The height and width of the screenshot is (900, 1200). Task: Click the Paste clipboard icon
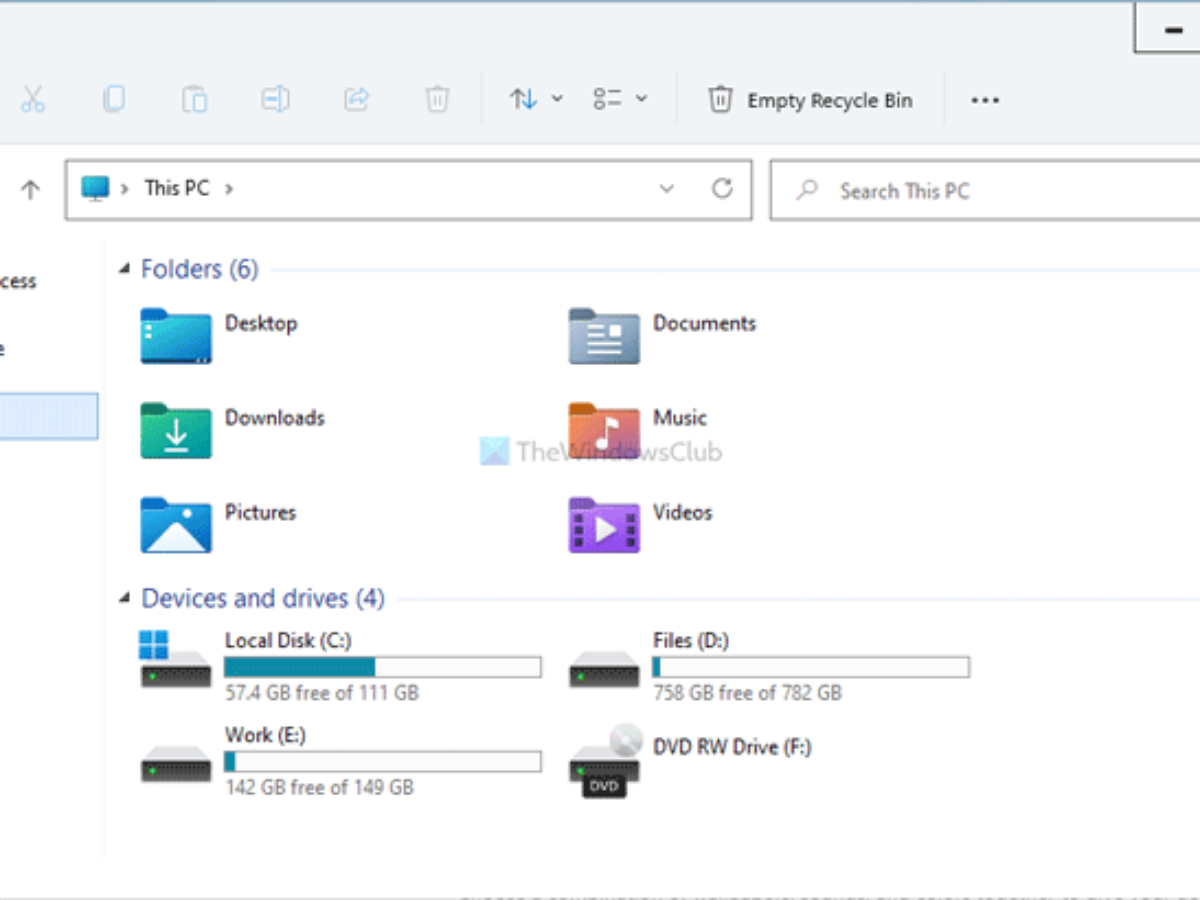click(x=194, y=99)
